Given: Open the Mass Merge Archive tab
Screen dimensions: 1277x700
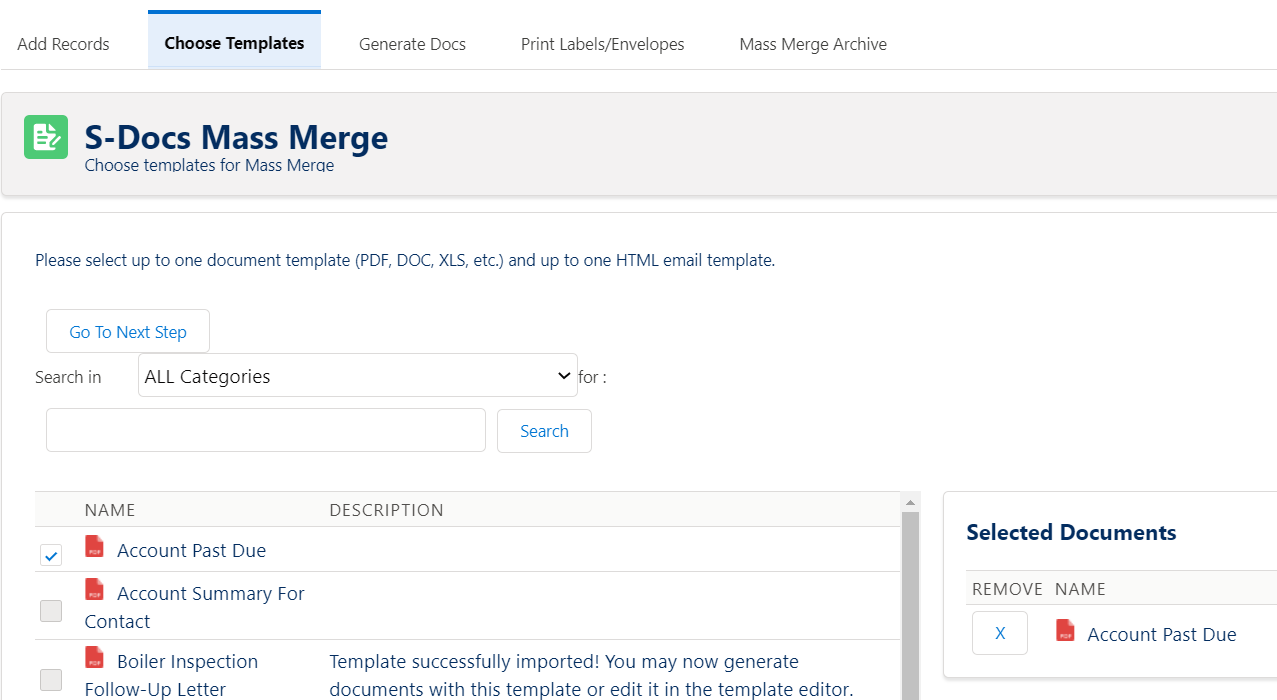Looking at the screenshot, I should click(813, 44).
